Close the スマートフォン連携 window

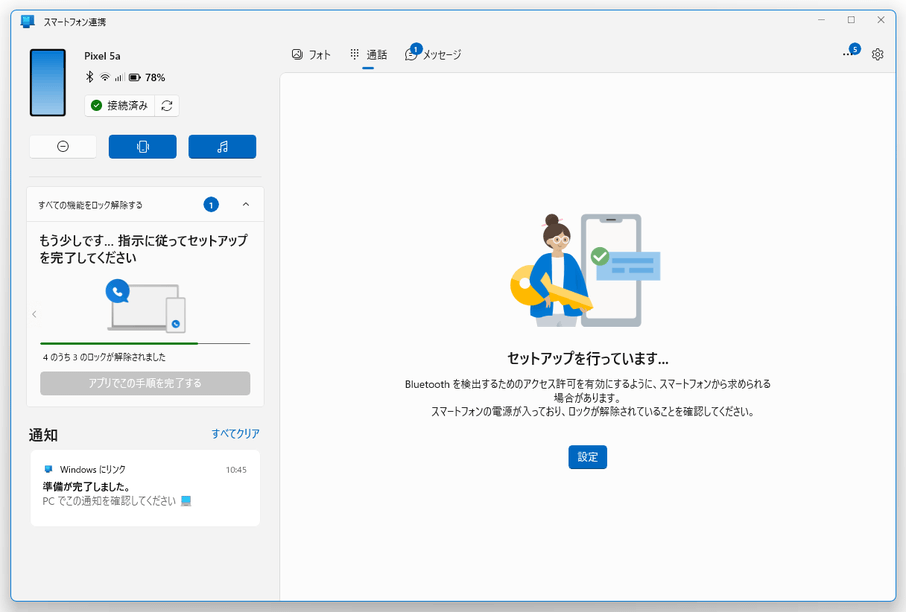(x=881, y=20)
